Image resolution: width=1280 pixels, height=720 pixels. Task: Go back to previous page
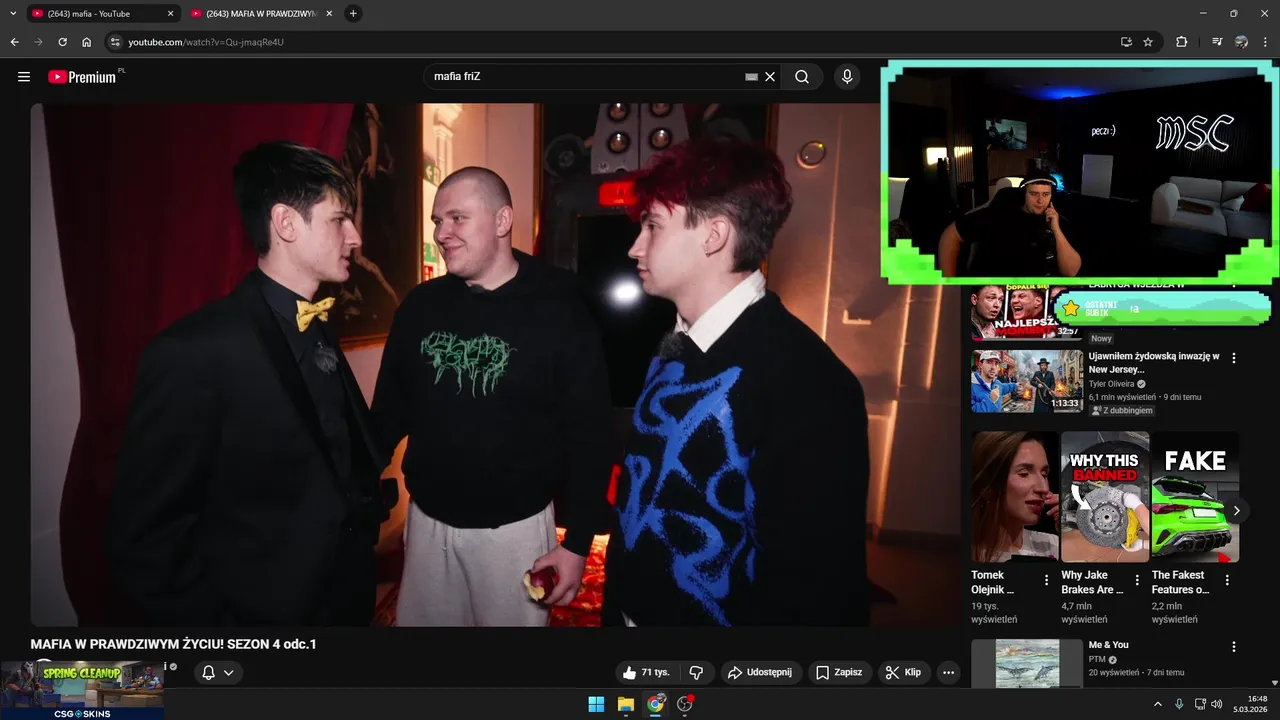pos(14,42)
